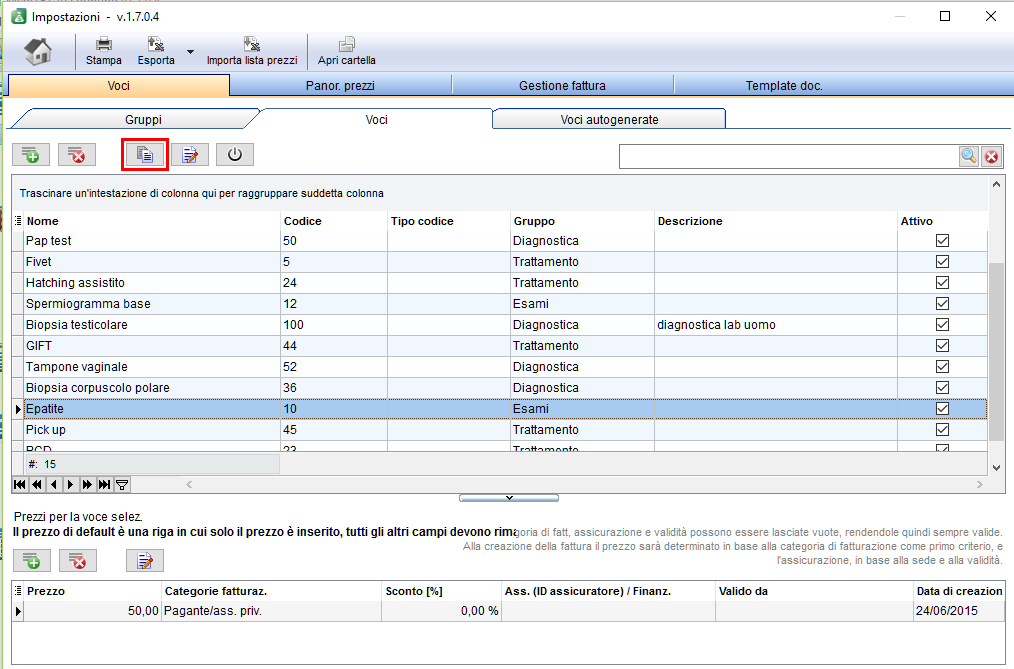Click the 50,00 price cell
Image resolution: width=1014 pixels, height=669 pixels.
pyautogui.click(x=92, y=611)
